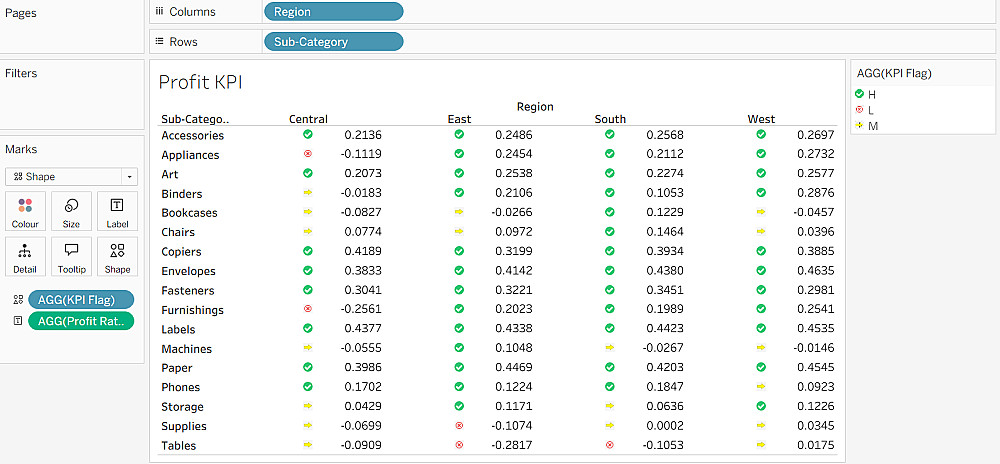Open the Colour marks card button

(25, 211)
